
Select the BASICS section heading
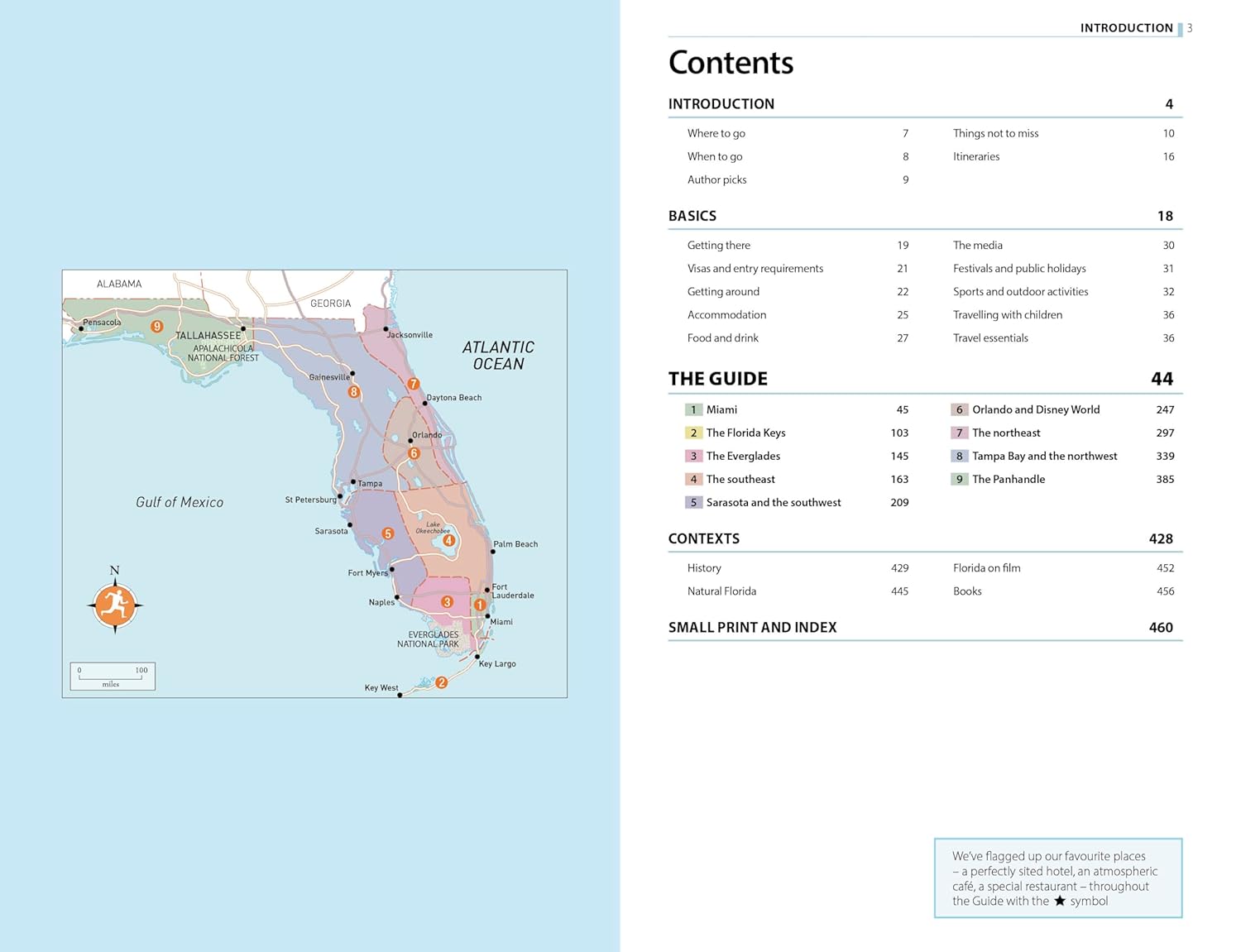692,216
